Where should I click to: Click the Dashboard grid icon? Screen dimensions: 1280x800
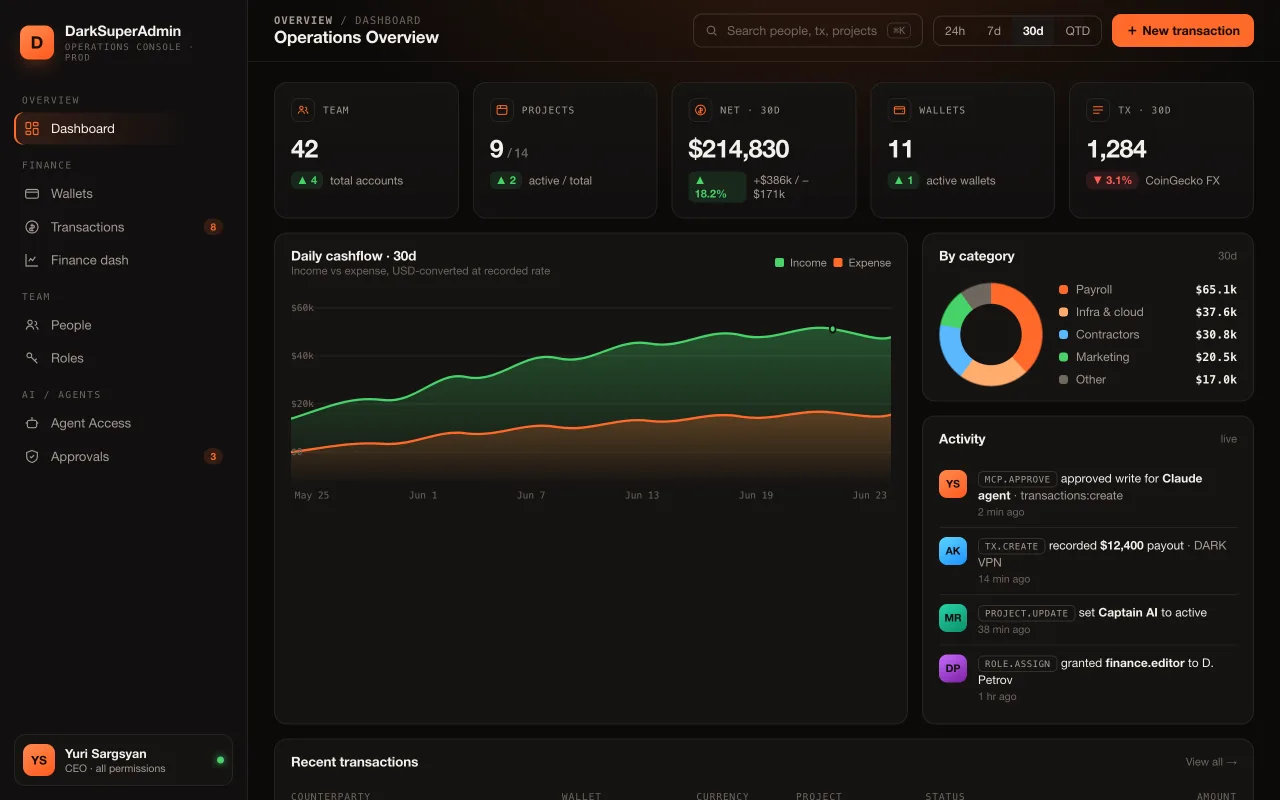pyautogui.click(x=32, y=128)
